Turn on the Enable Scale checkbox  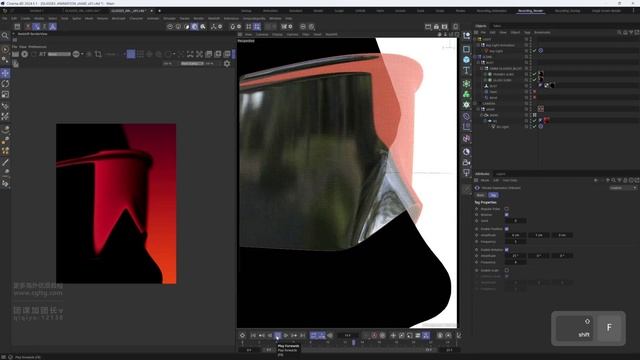pyautogui.click(x=507, y=270)
